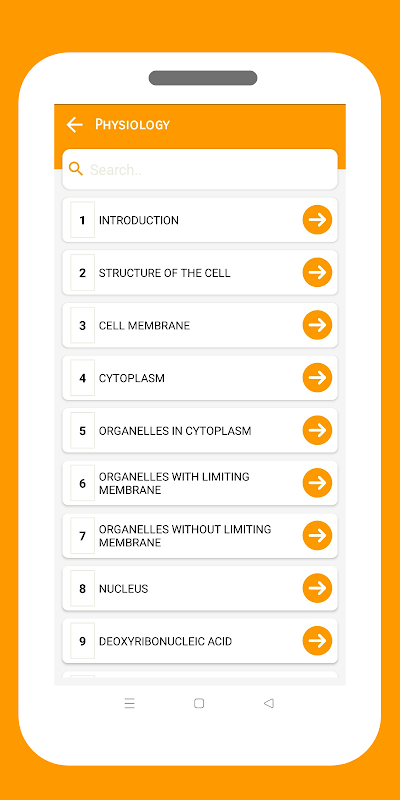Screen dimensions: 400x800
Task: Tap the orange arrow beside Nucleus
Action: pos(317,588)
